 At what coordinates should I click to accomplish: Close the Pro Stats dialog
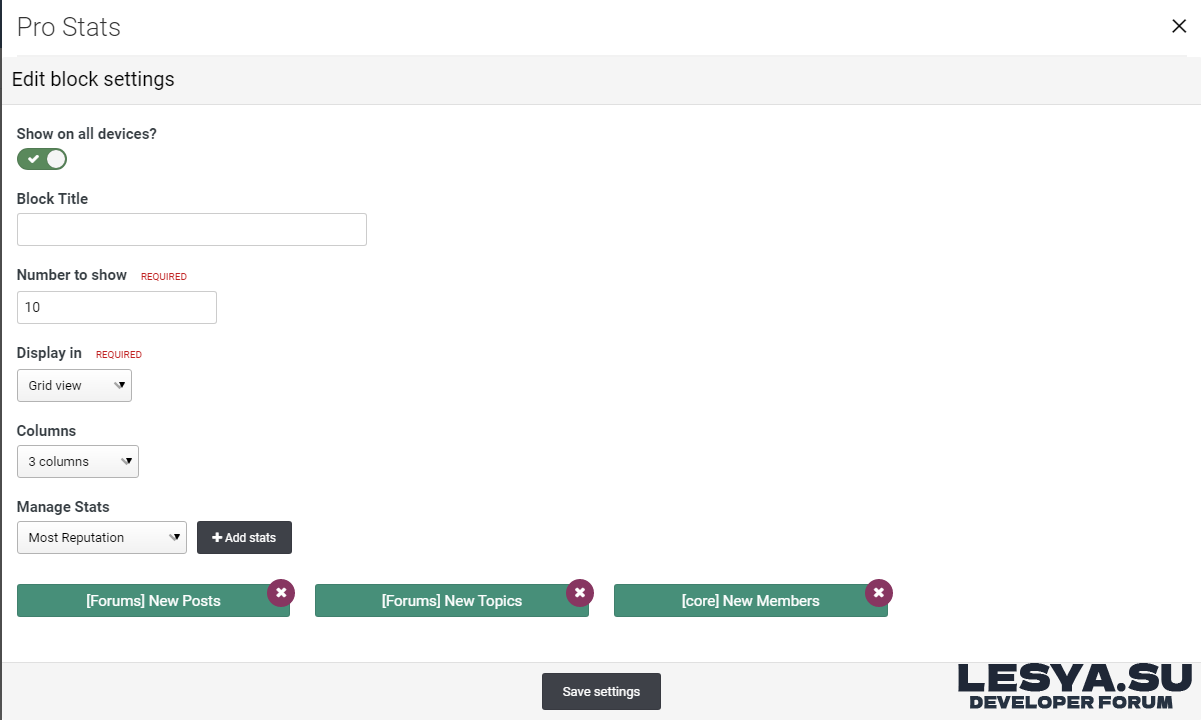[1179, 27]
